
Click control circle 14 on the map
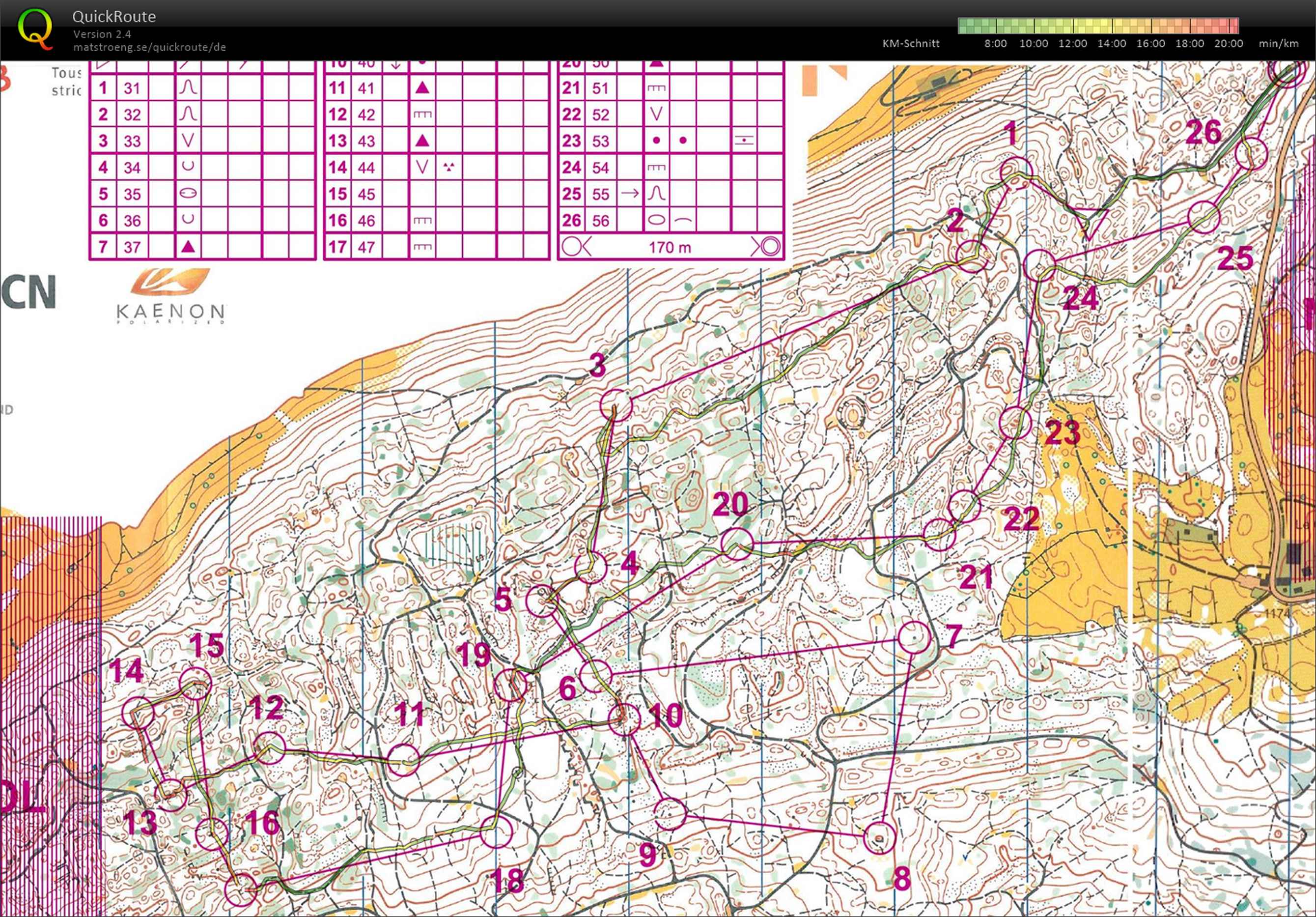(138, 713)
